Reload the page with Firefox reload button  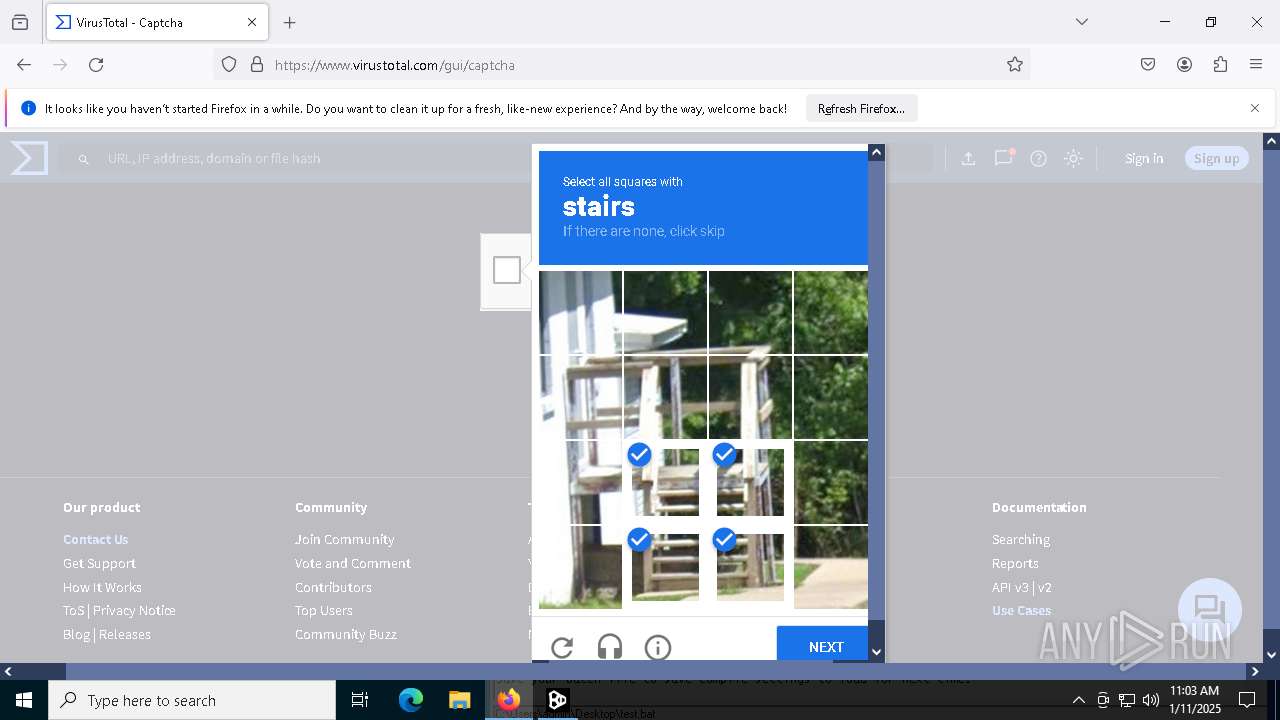tap(96, 65)
